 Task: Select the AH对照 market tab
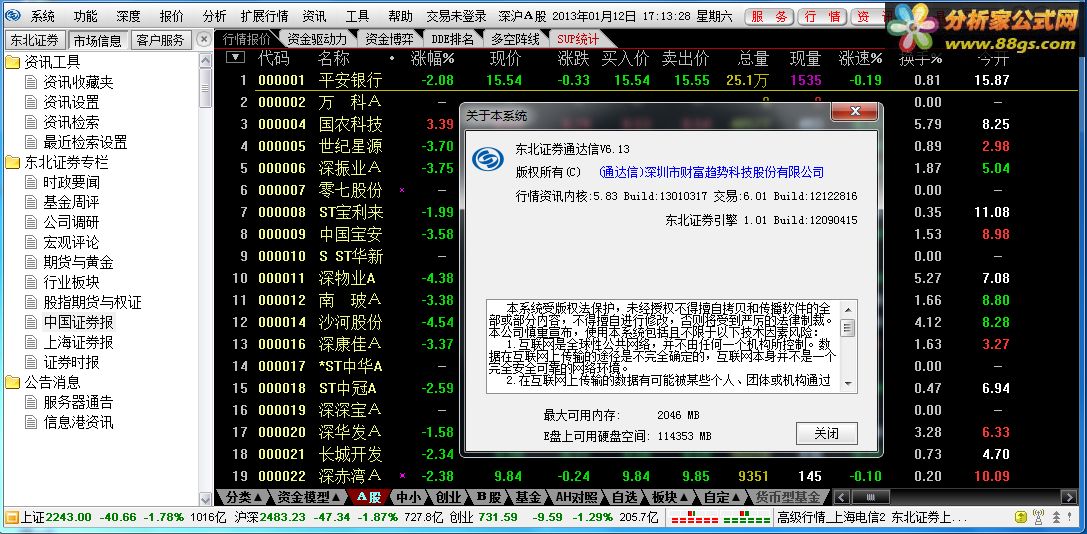pos(577,497)
